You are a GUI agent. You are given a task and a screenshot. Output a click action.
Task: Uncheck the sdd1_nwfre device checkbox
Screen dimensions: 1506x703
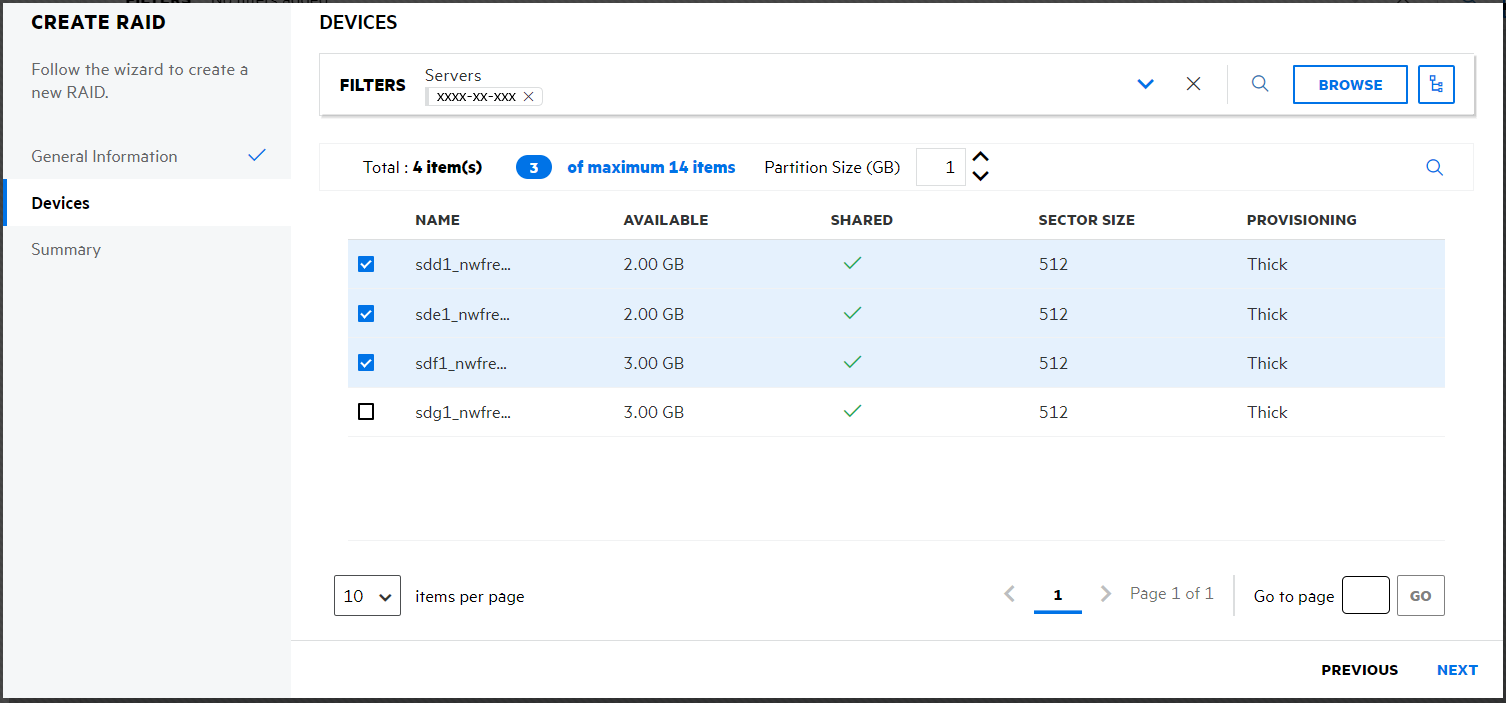tap(366, 265)
